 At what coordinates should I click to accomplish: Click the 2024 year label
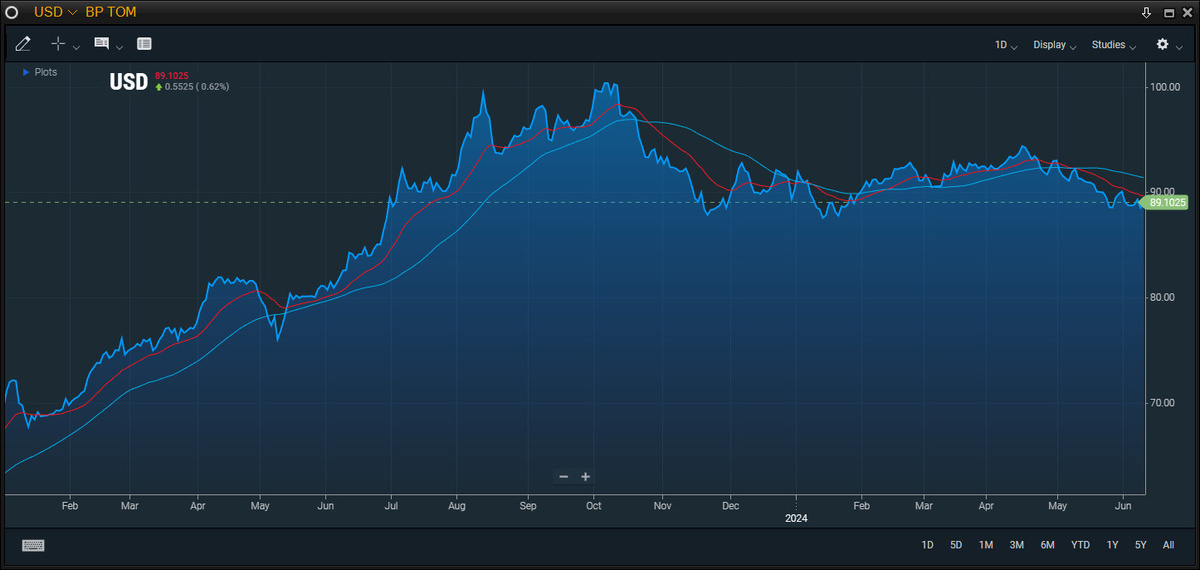pyautogui.click(x=796, y=518)
